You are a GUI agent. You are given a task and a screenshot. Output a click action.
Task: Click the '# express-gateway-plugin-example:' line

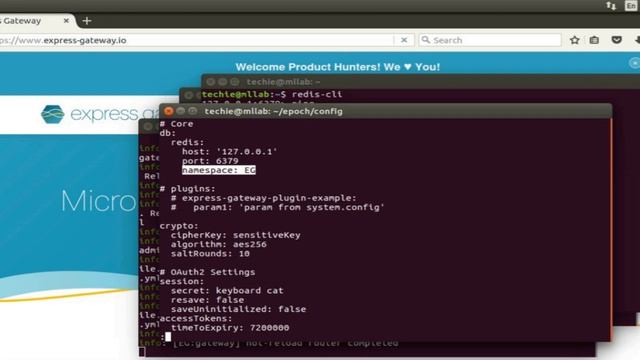(x=264, y=198)
